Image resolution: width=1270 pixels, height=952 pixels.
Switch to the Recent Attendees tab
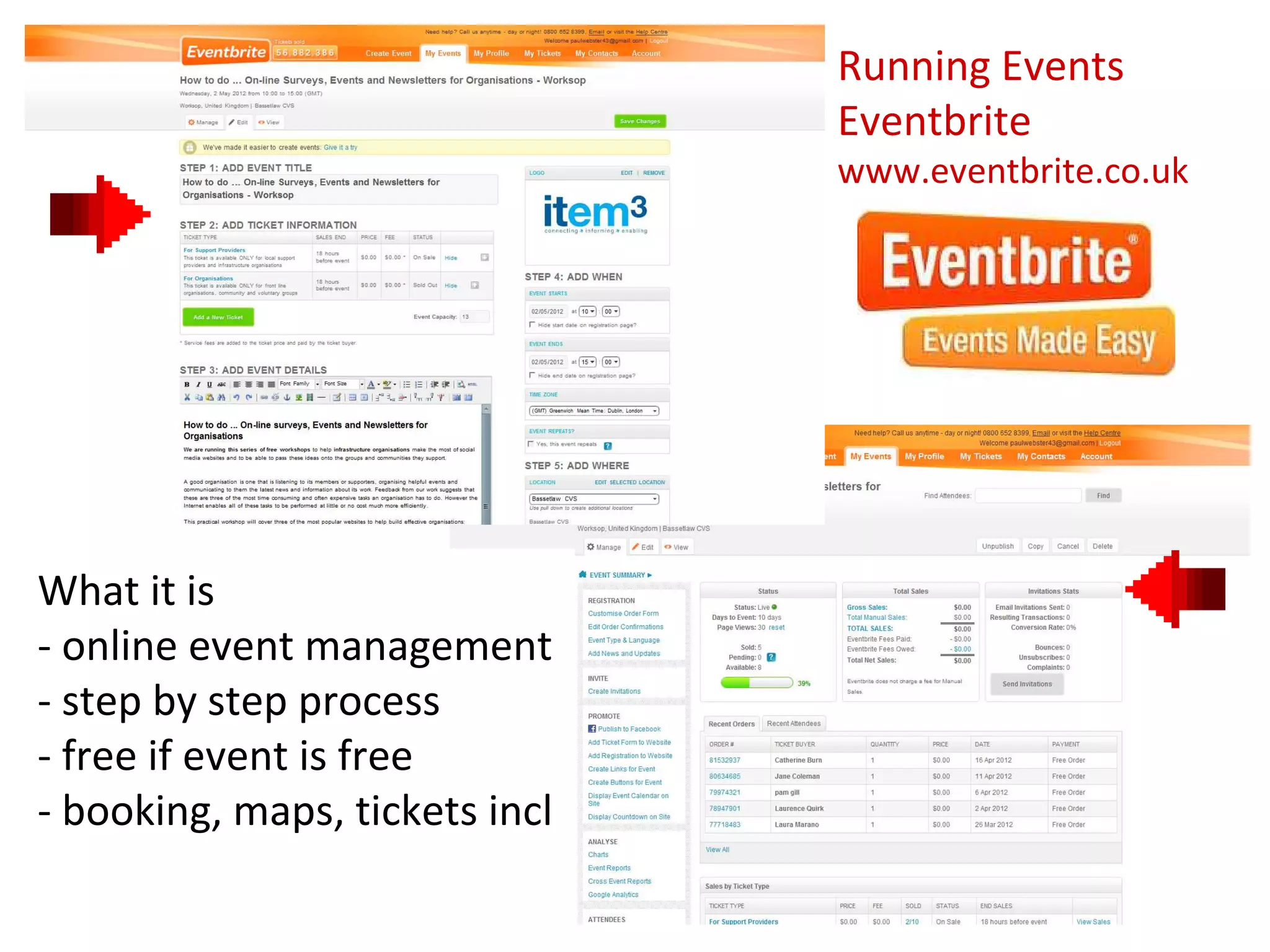click(794, 723)
